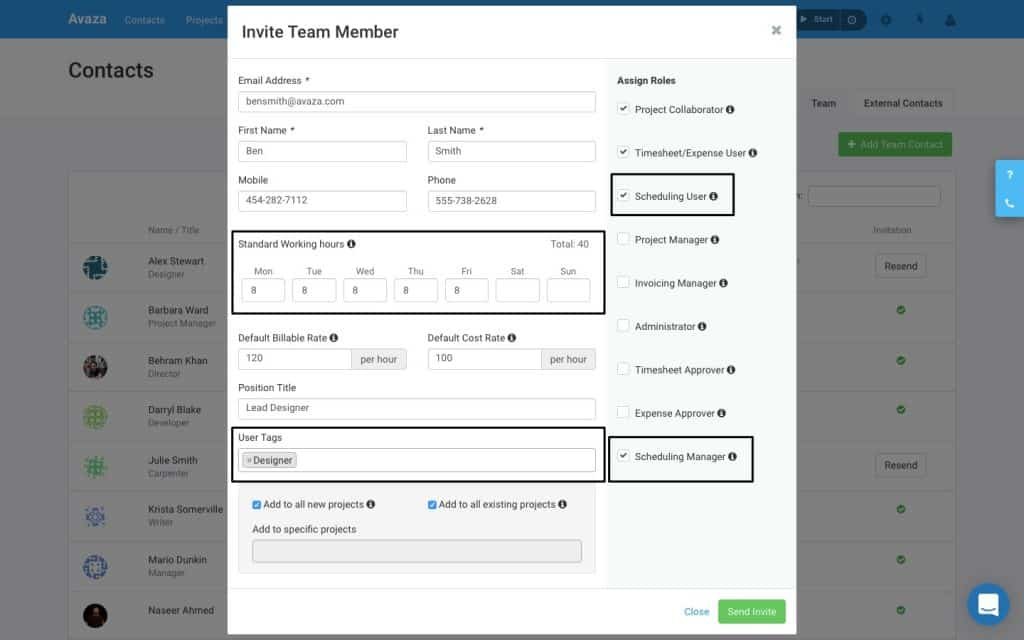Viewport: 1024px width, 640px height.
Task: Enable the Project Manager role checkbox
Action: pyautogui.click(x=623, y=239)
